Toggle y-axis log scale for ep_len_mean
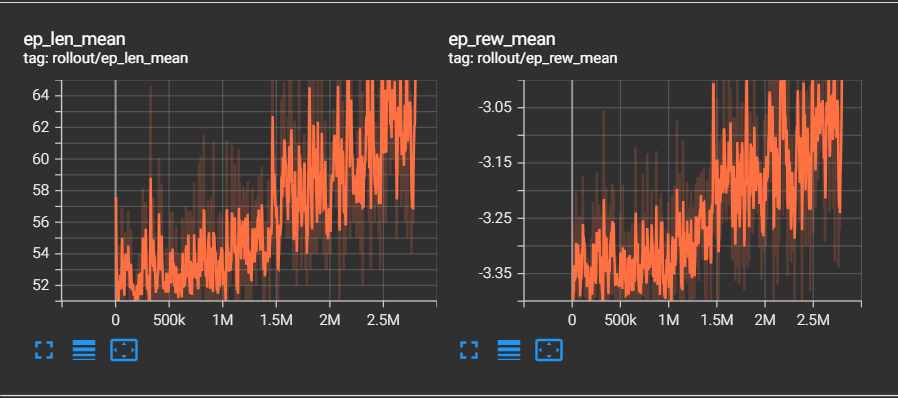Image resolution: width=898 pixels, height=398 pixels. (x=84, y=350)
